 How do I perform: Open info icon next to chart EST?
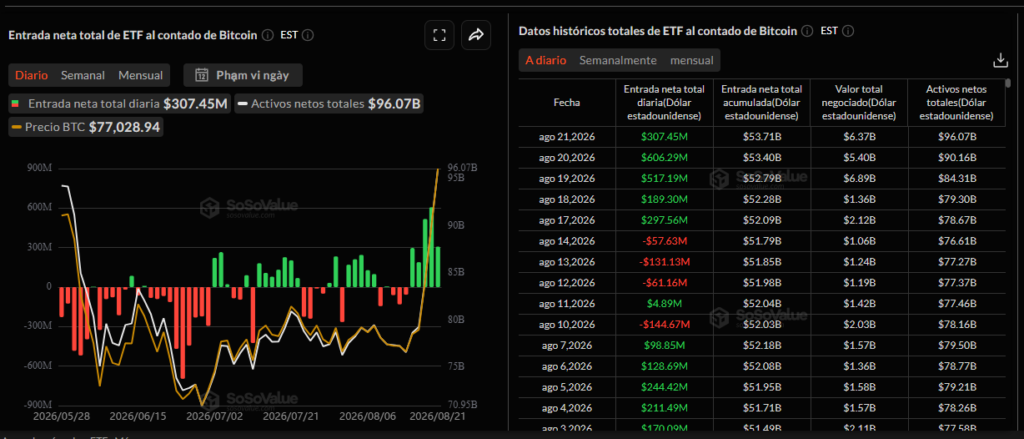click(x=308, y=35)
